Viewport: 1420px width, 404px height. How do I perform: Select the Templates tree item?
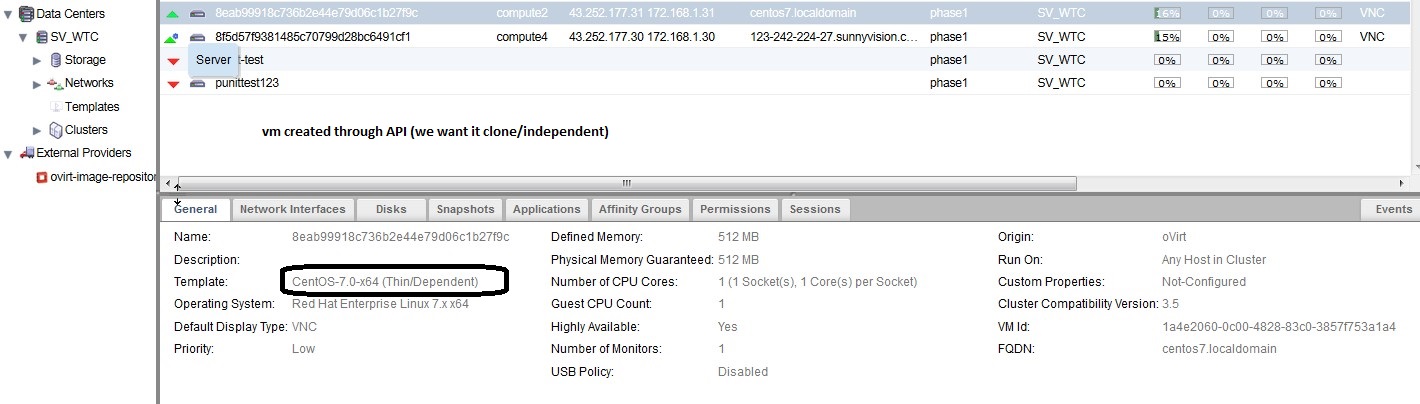coord(91,107)
